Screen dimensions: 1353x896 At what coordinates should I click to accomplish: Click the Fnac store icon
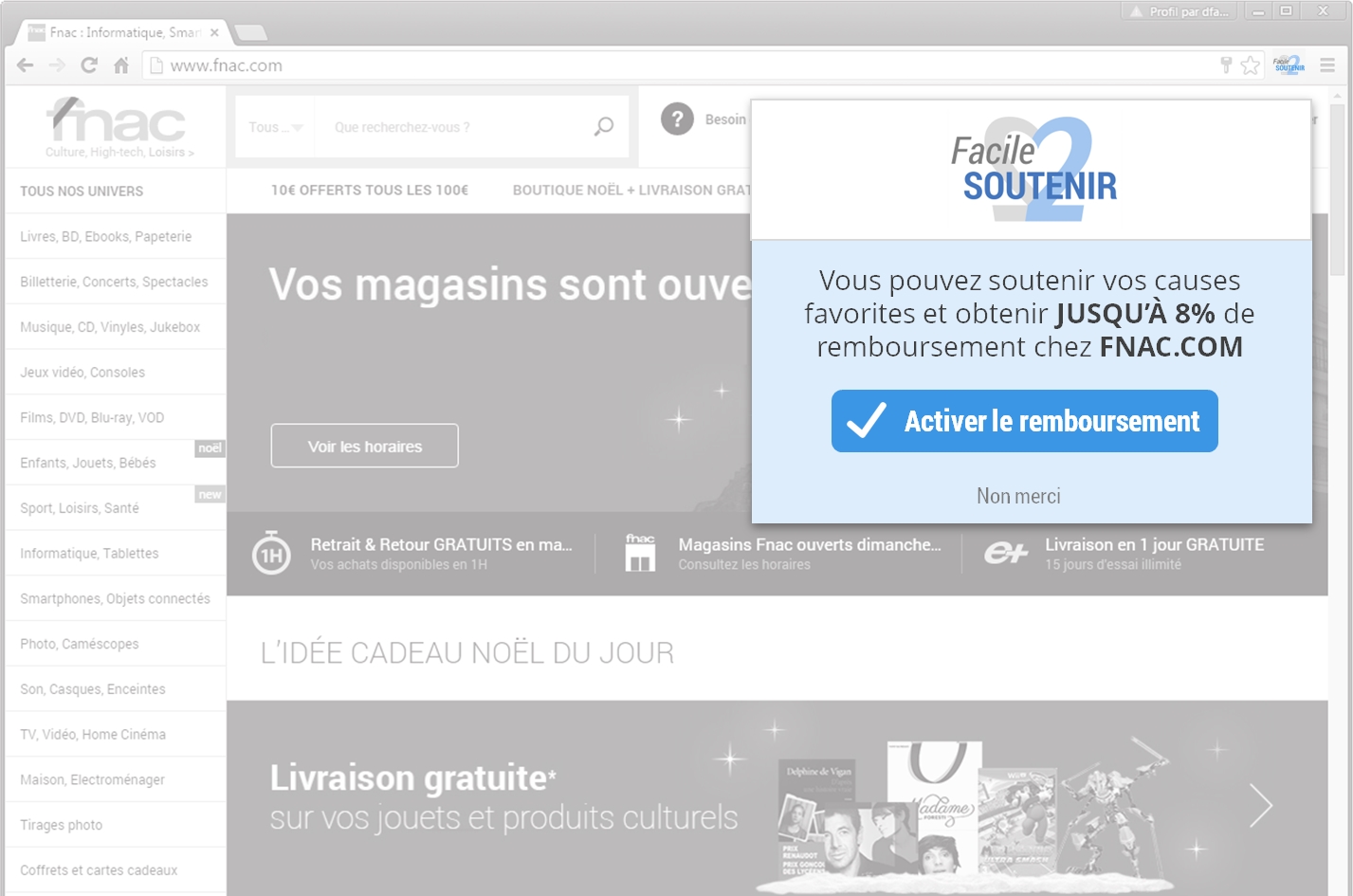(x=640, y=552)
